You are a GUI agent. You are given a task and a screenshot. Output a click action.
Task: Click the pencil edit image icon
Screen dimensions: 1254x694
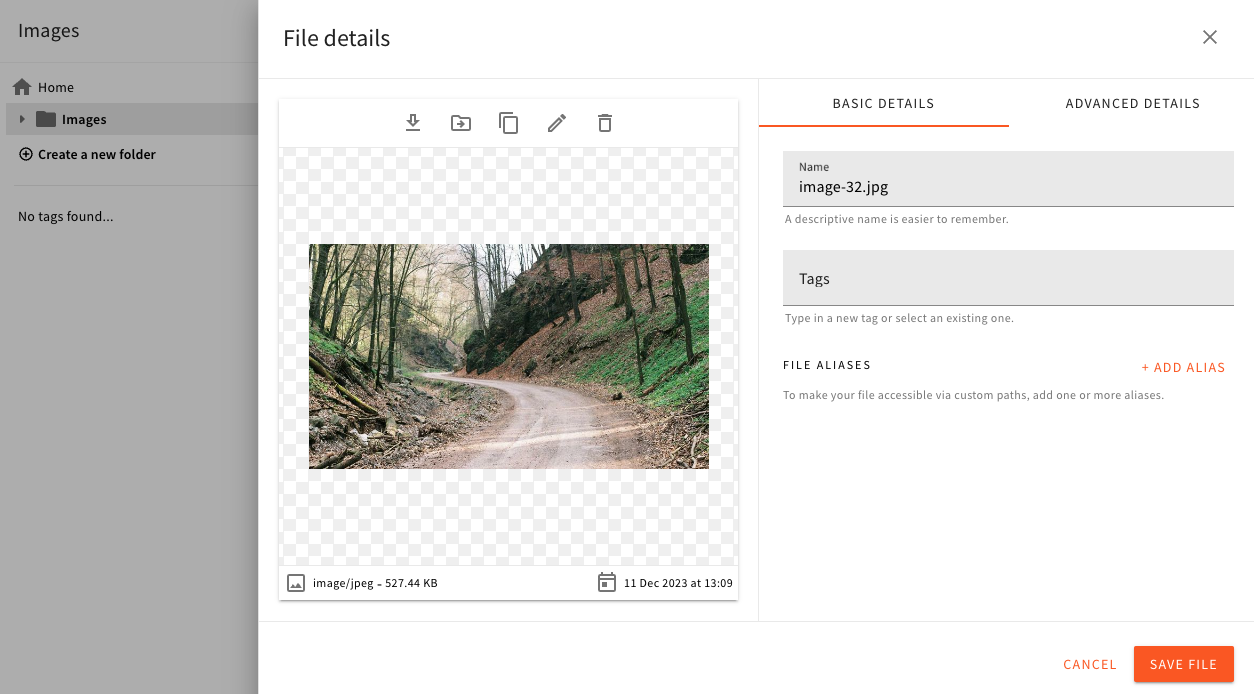pos(557,123)
